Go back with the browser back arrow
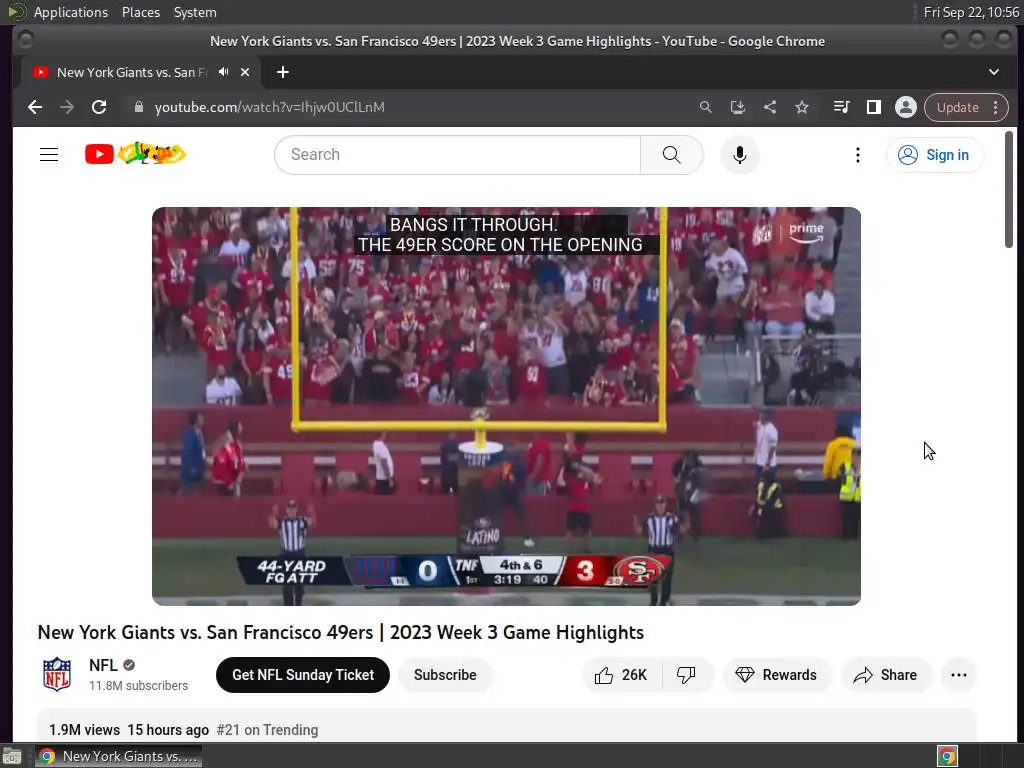 click(35, 107)
